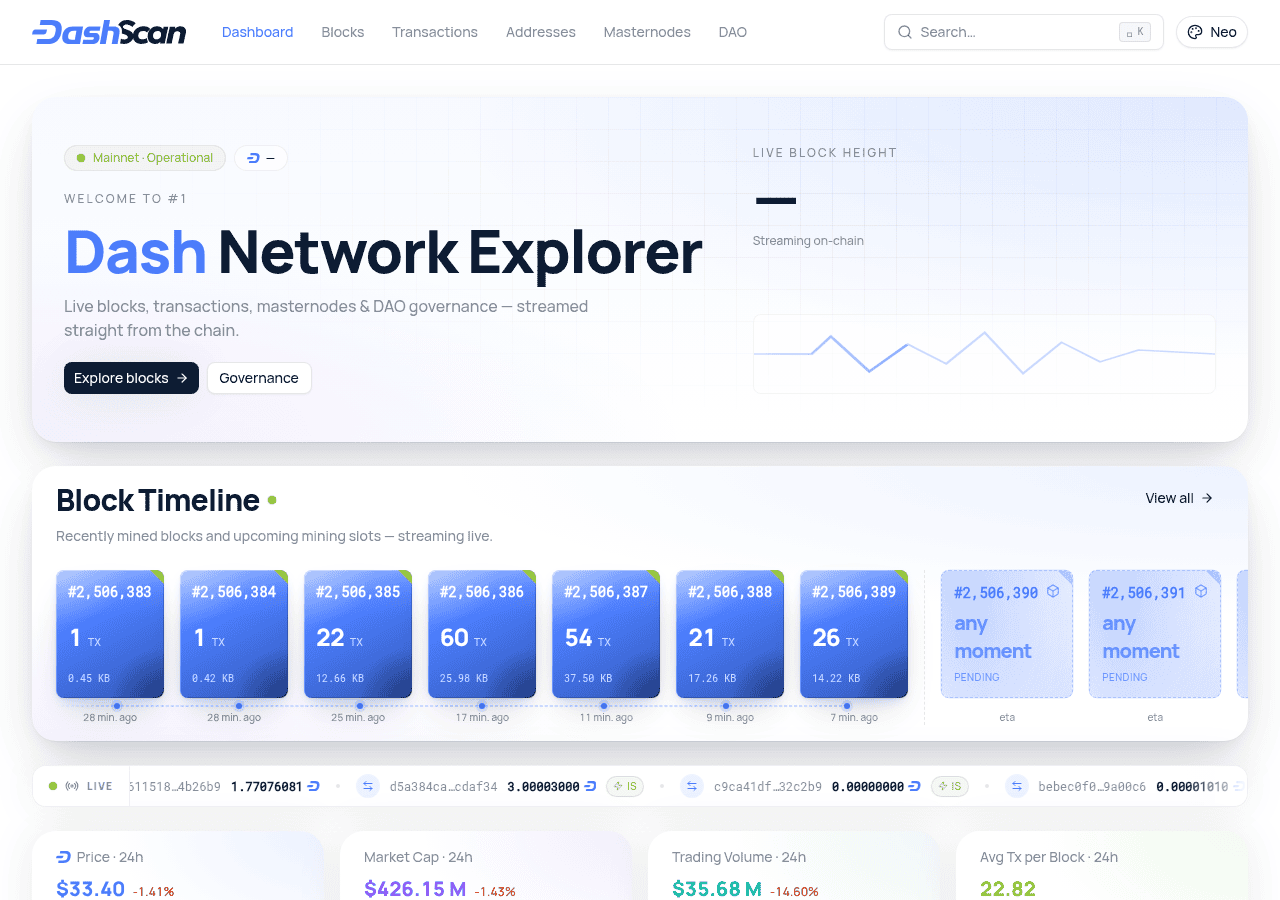Click the LIVE BLOCK HEIGHT label

[x=825, y=153]
